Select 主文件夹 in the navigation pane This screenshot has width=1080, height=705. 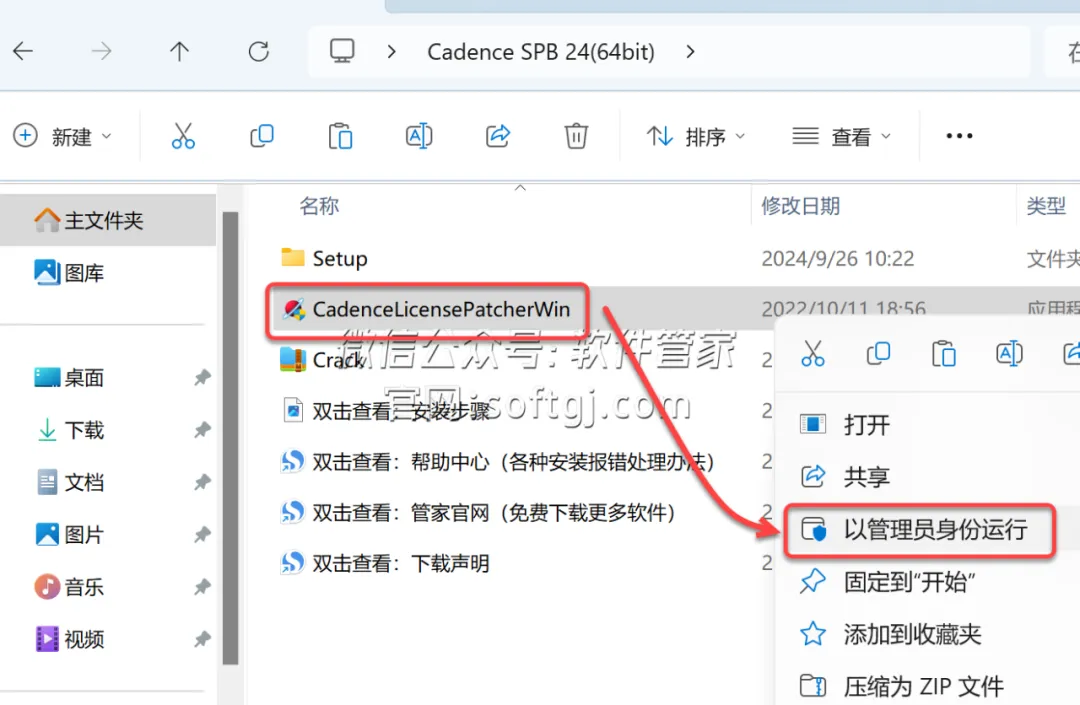pos(107,220)
